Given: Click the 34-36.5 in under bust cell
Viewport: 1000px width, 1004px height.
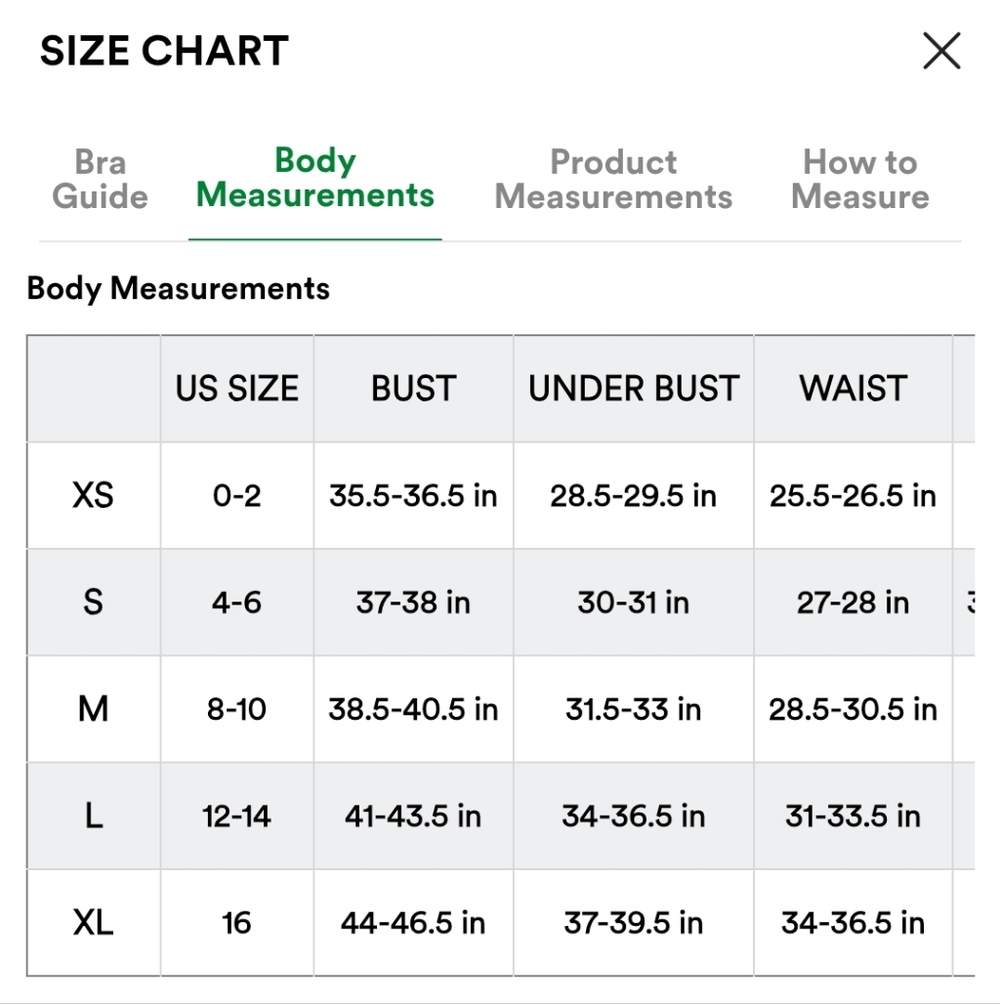Looking at the screenshot, I should [x=633, y=816].
